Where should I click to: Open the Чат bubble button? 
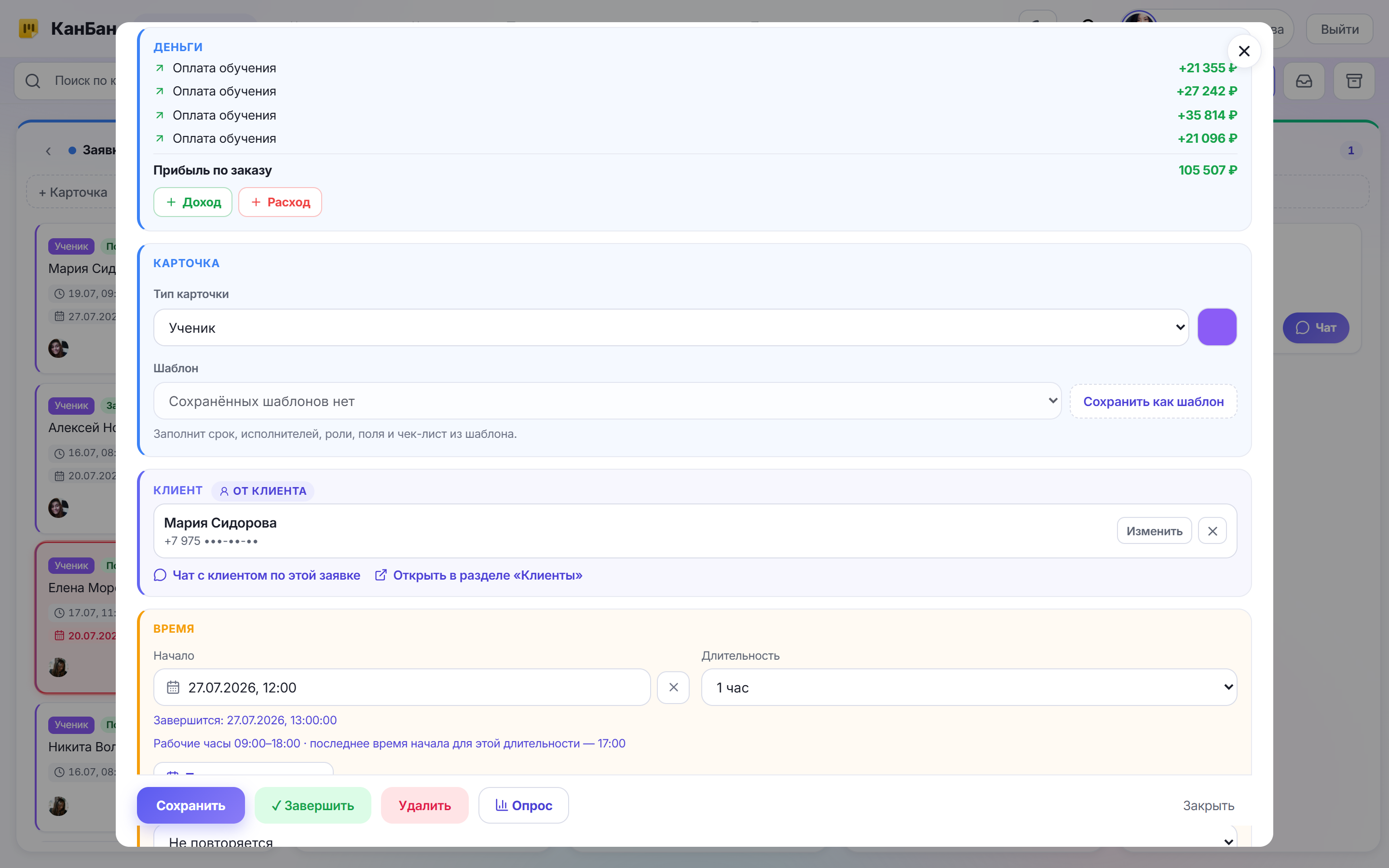[1316, 328]
